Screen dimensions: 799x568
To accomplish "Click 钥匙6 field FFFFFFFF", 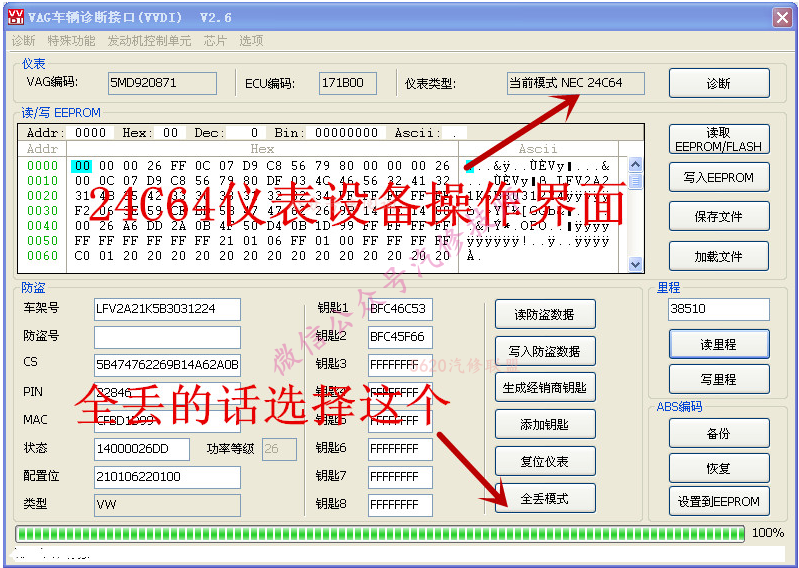I will [x=401, y=449].
